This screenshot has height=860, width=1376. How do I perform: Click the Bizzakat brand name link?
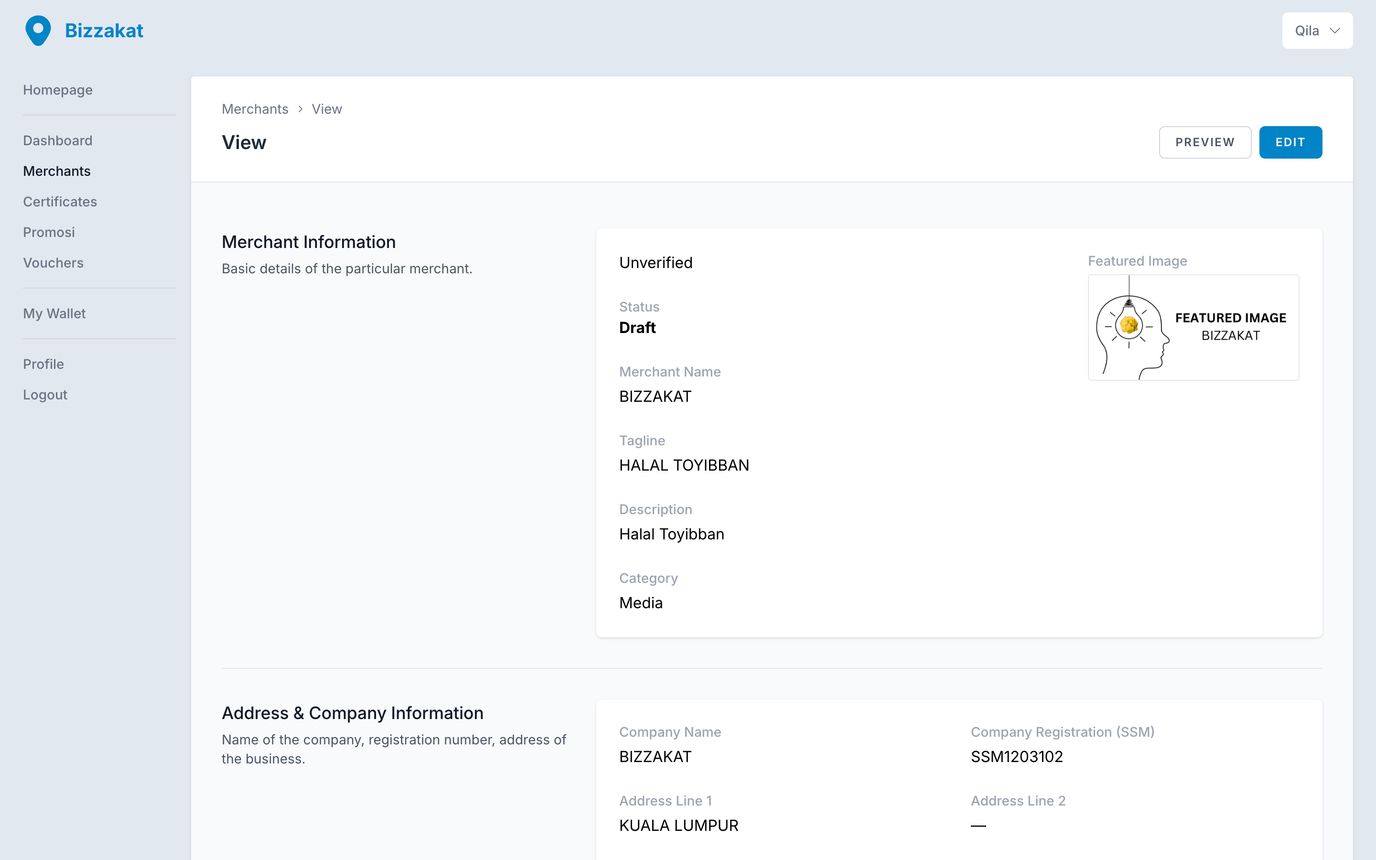pyautogui.click(x=104, y=31)
